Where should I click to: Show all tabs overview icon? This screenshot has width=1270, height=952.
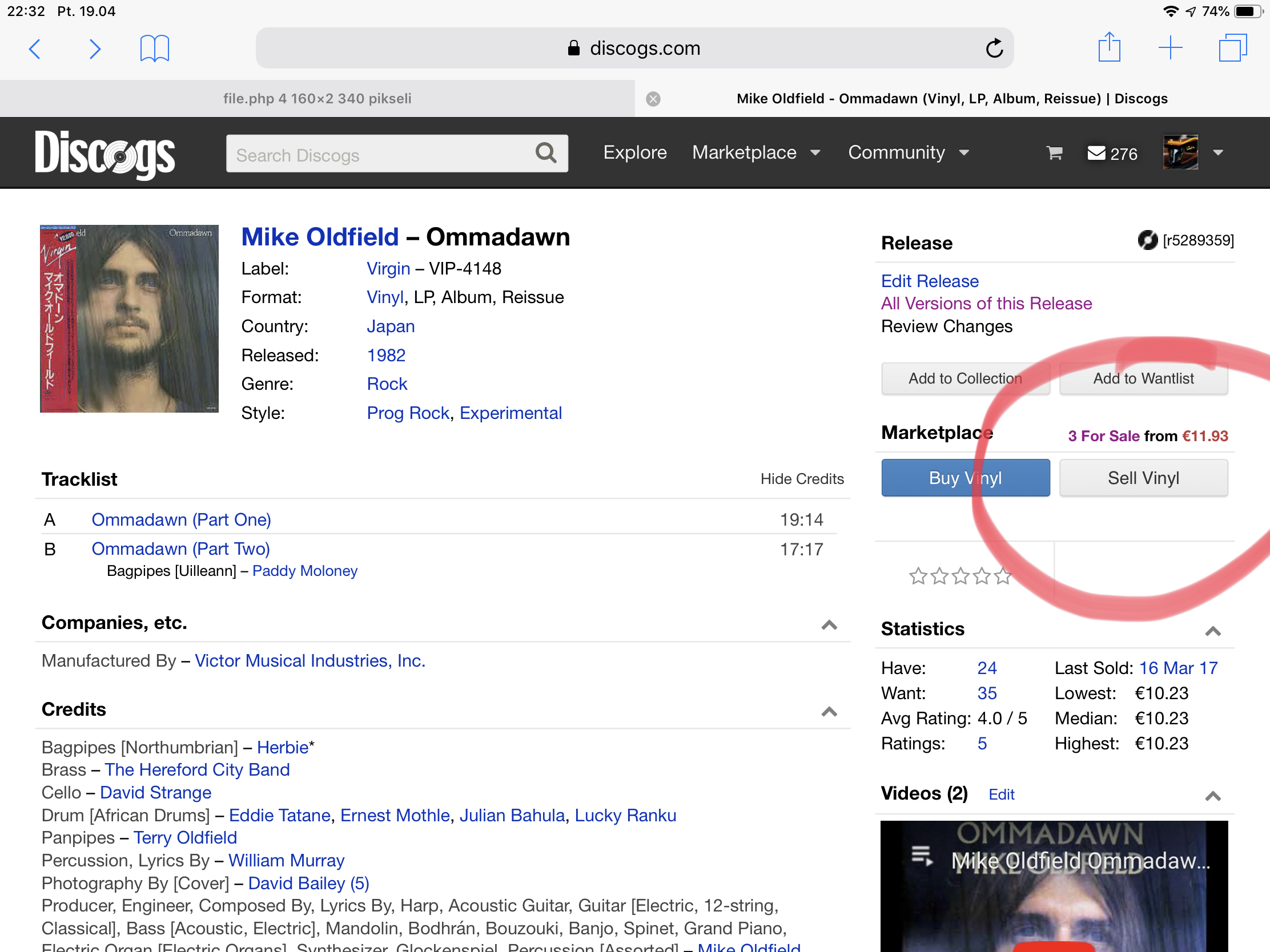coord(1232,47)
